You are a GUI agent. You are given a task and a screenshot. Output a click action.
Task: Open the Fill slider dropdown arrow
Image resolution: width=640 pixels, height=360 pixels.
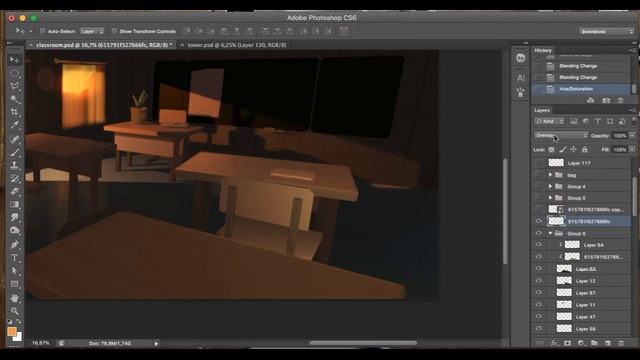point(632,150)
